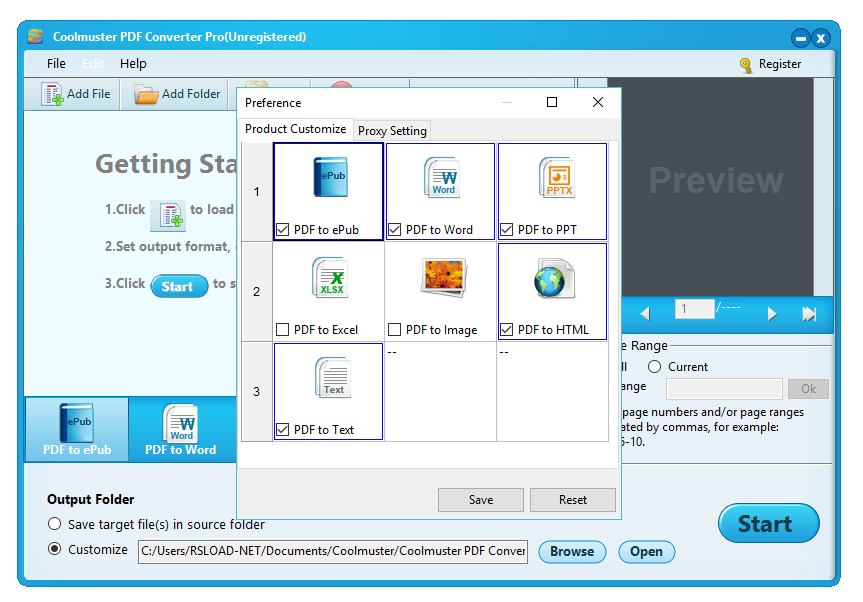The height and width of the screenshot is (602, 863).
Task: Save the Preference settings
Action: (481, 500)
